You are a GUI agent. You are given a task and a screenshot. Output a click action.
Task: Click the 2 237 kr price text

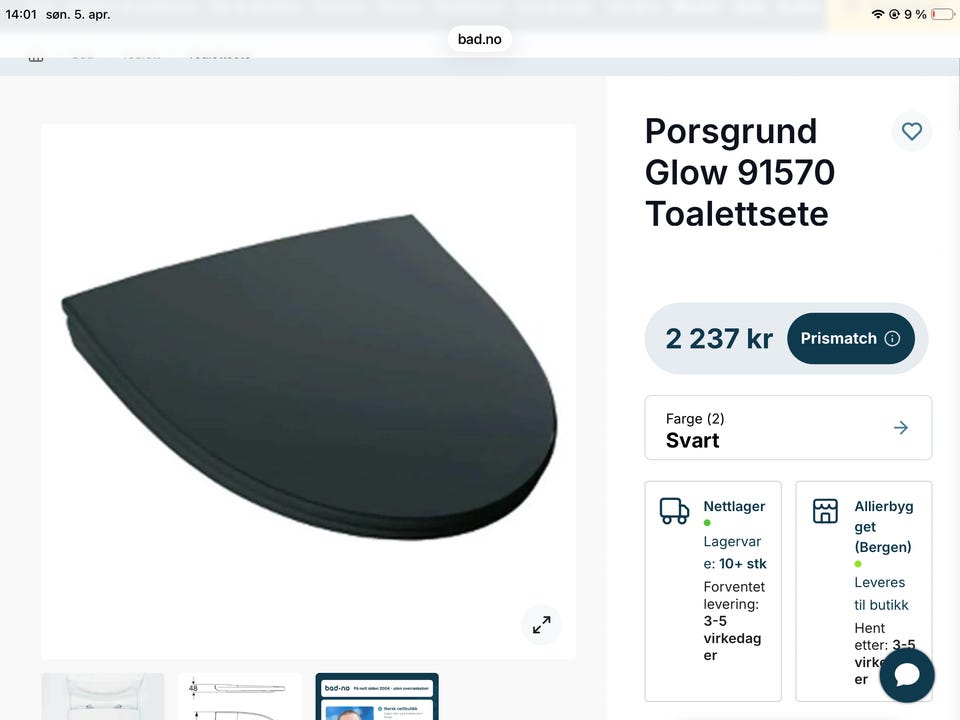coord(719,339)
